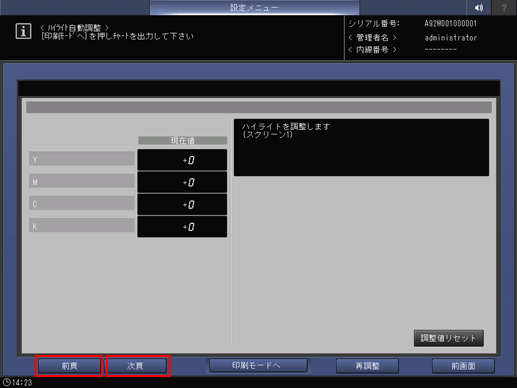517x388 pixels.
Task: Click the 14:23 time display
Action: pyautogui.click(x=22, y=382)
